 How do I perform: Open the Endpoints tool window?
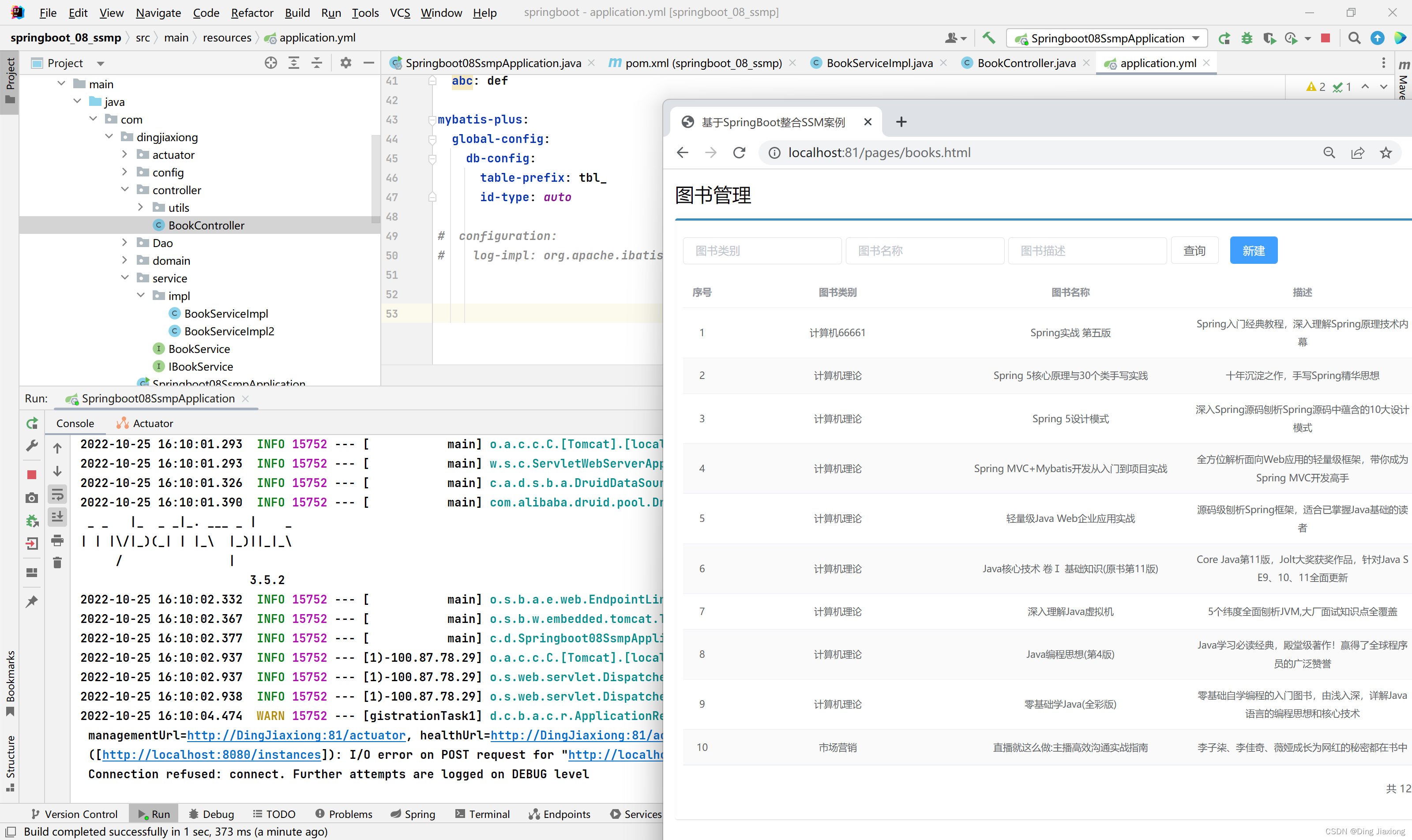(x=560, y=814)
